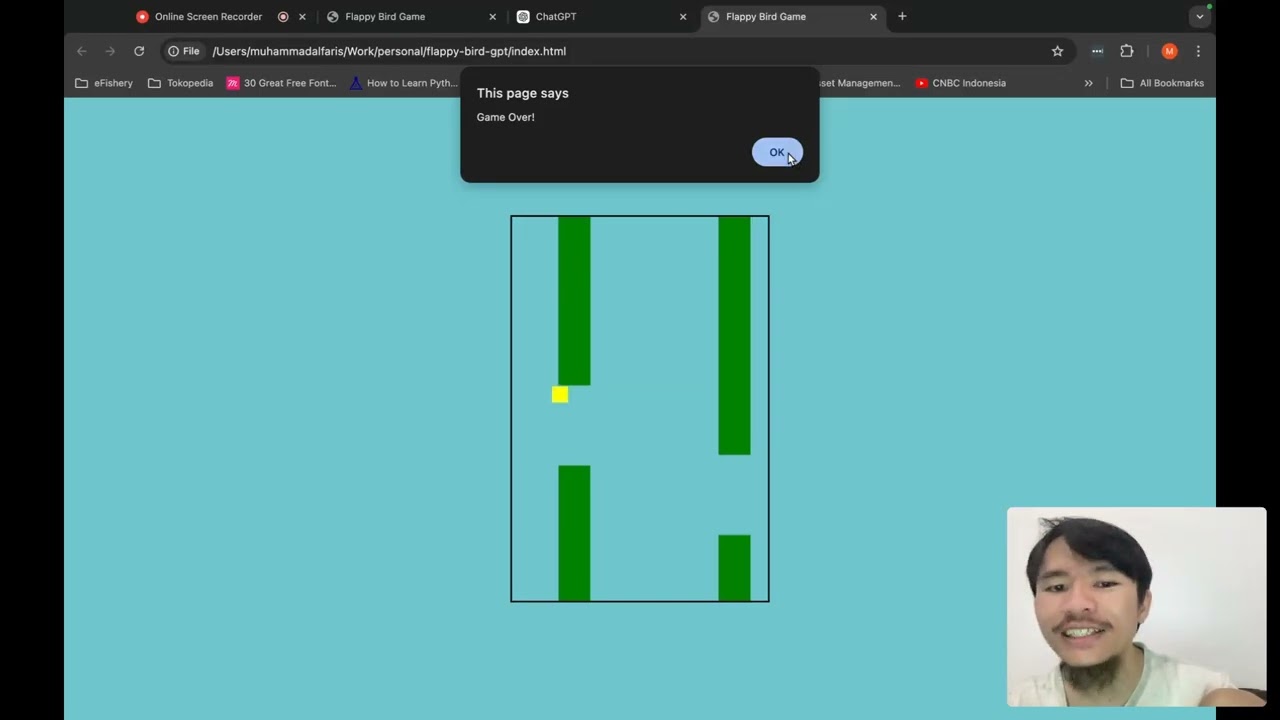The height and width of the screenshot is (720, 1280).
Task: Switch to the Online Screen Recorder tab
Action: [x=208, y=17]
